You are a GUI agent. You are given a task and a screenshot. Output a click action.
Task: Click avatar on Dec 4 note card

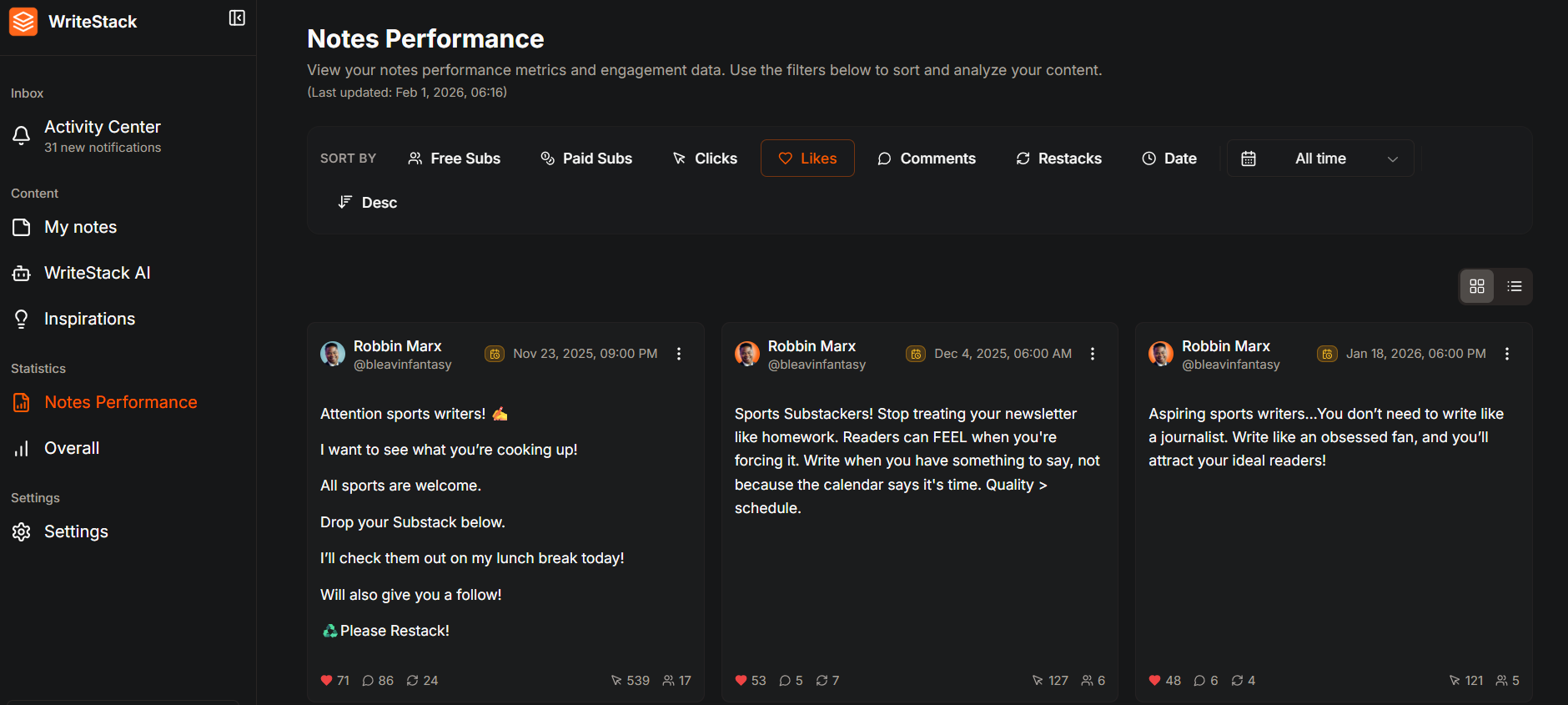747,354
